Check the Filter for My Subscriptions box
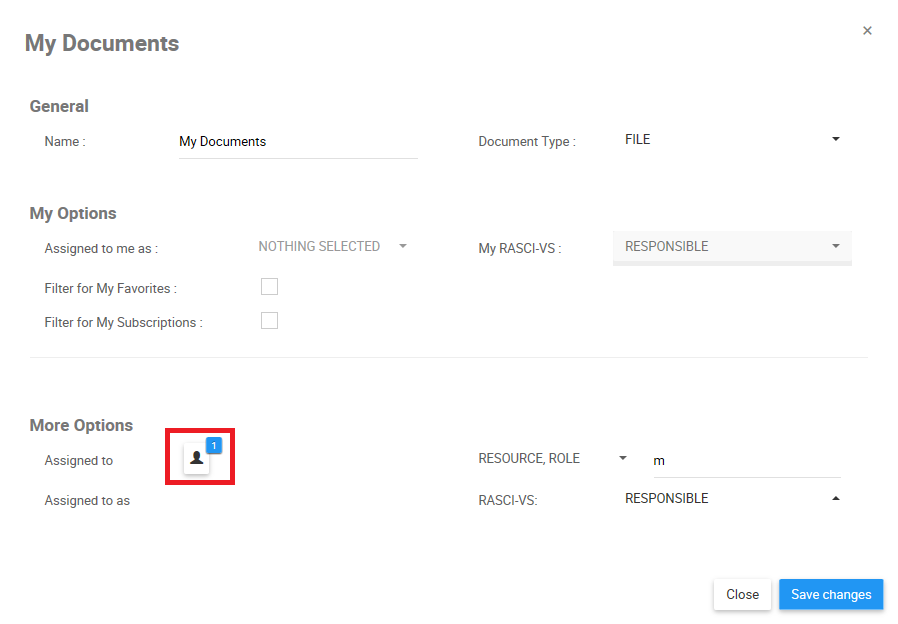This screenshot has width=898, height=624. (x=269, y=321)
